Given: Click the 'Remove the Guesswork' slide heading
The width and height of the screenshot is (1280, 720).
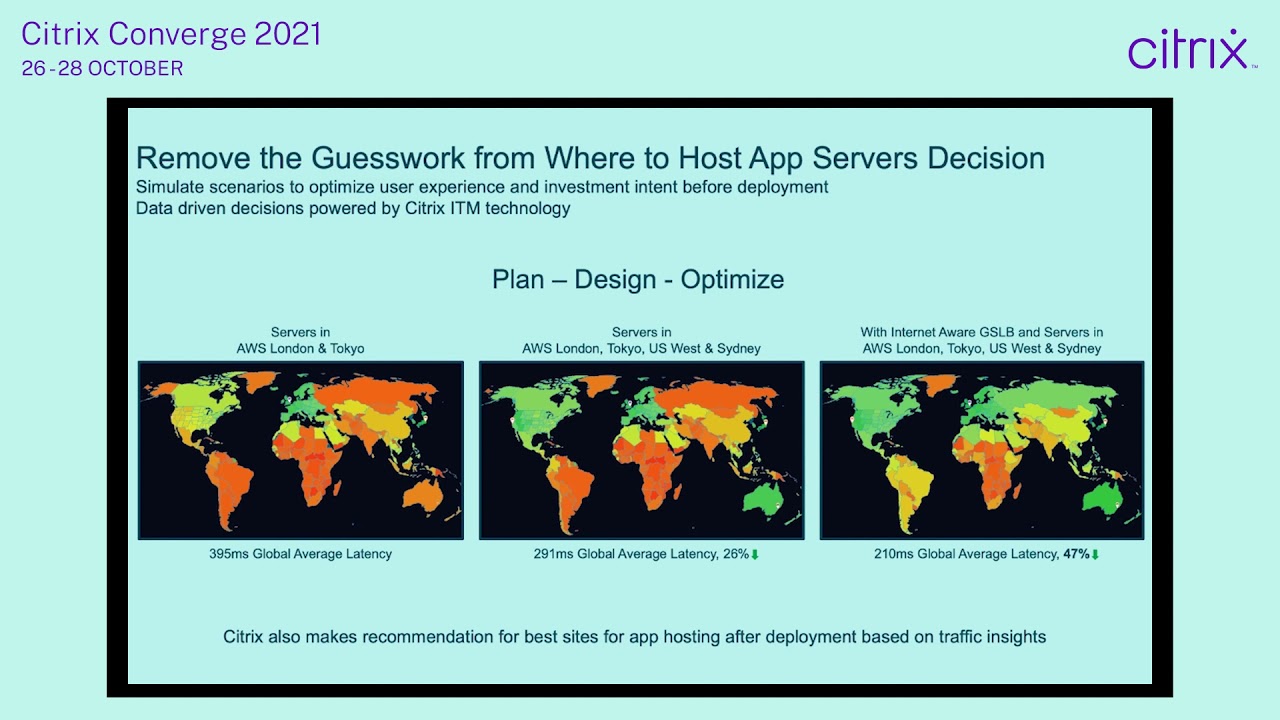Looking at the screenshot, I should pos(590,158).
